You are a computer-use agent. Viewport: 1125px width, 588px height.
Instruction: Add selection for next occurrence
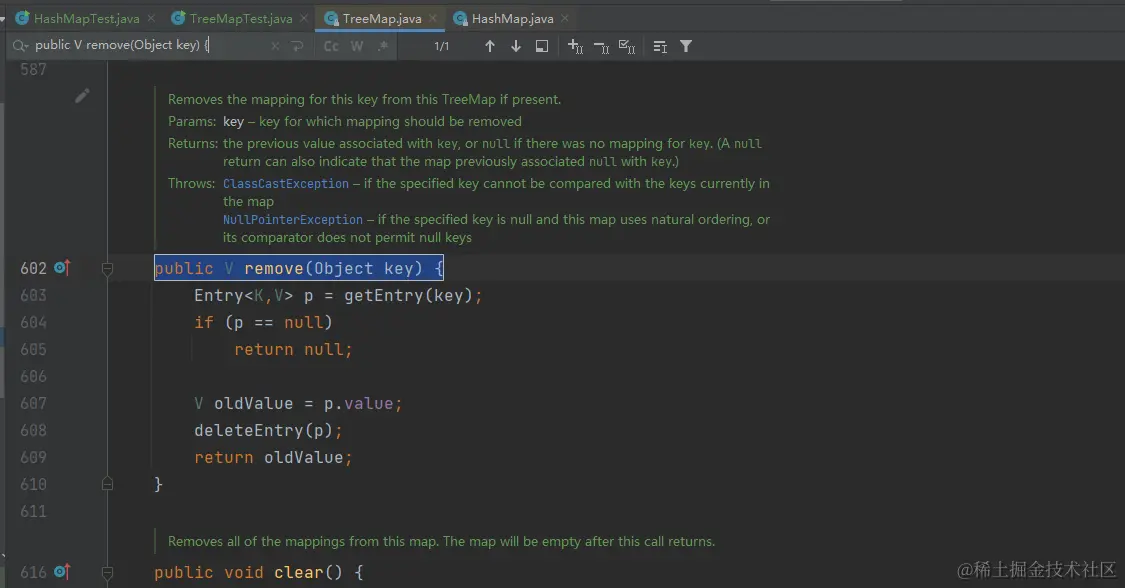pos(575,46)
